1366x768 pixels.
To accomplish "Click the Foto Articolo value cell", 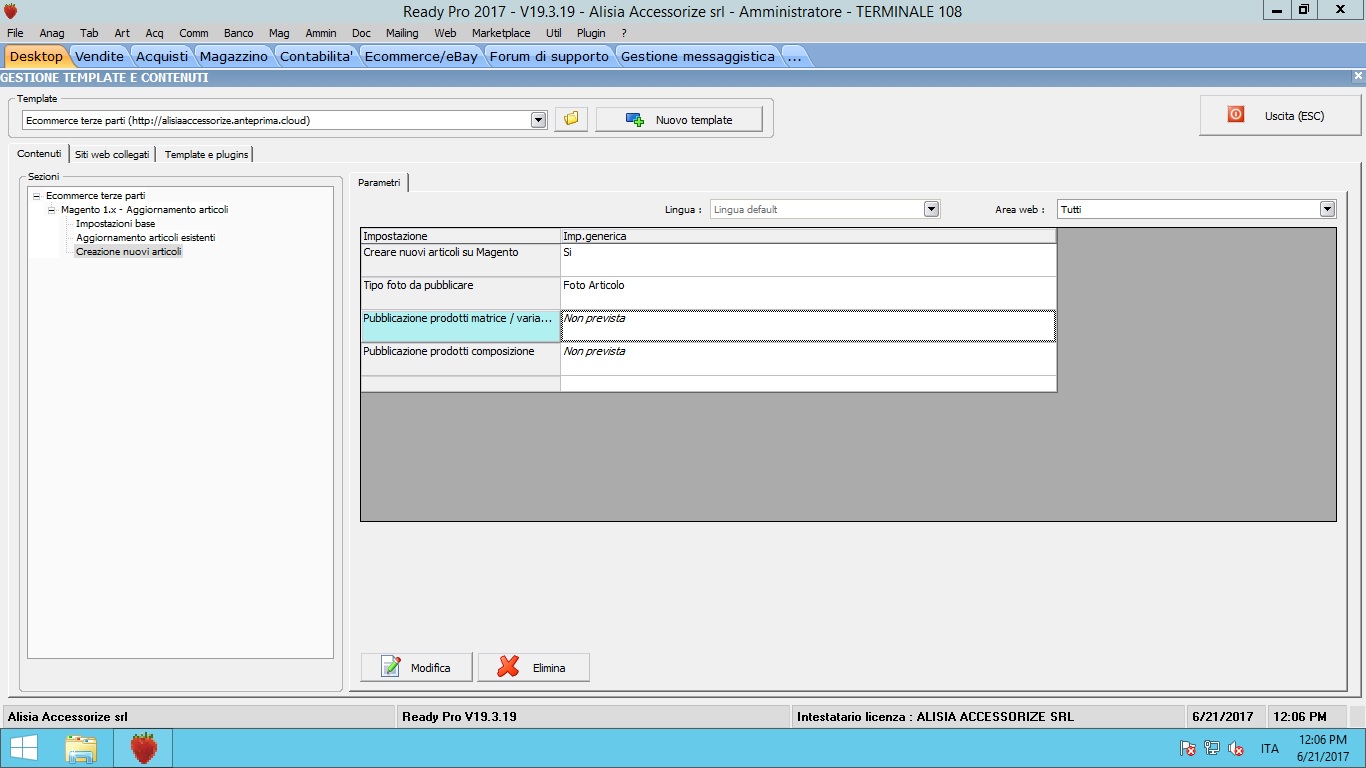I will click(x=808, y=293).
